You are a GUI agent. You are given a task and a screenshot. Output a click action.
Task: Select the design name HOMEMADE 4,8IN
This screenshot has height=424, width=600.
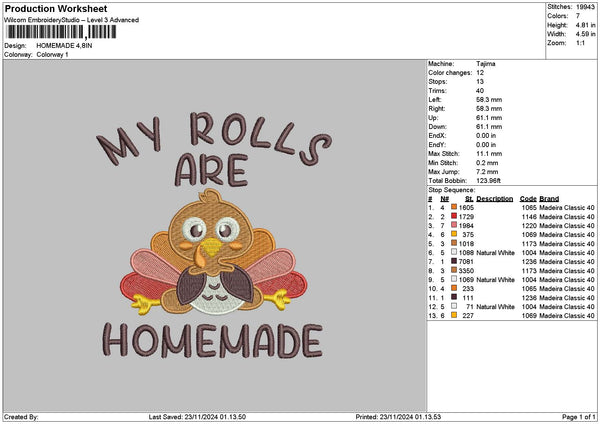click(64, 46)
